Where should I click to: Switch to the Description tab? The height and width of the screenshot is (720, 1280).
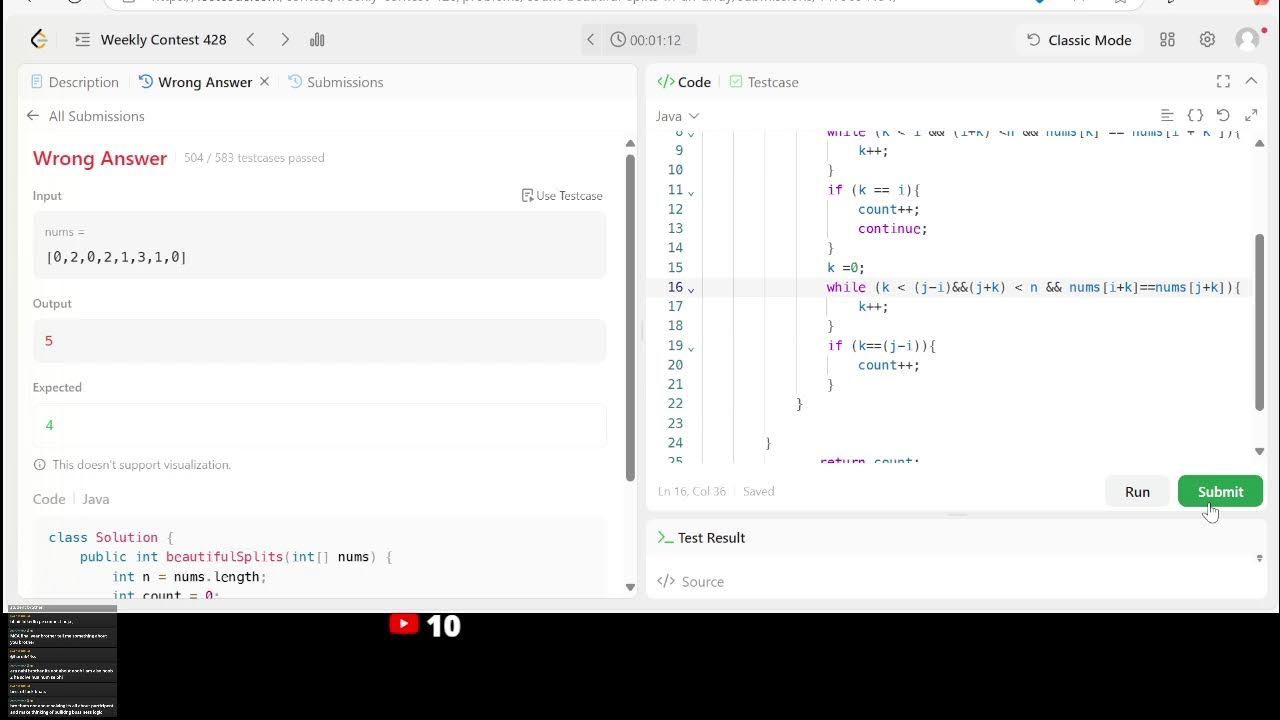coord(75,82)
